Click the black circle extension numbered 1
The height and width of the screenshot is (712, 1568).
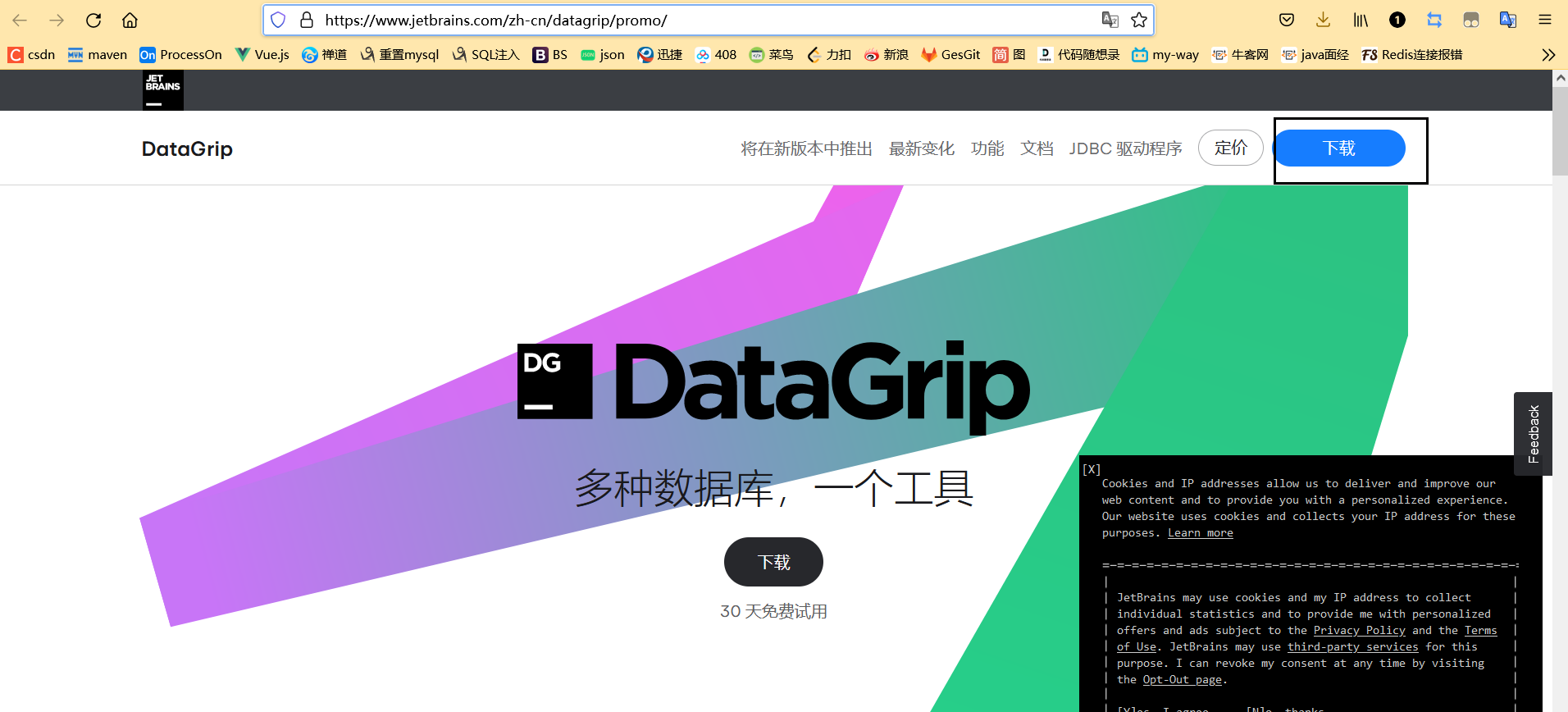point(1397,20)
